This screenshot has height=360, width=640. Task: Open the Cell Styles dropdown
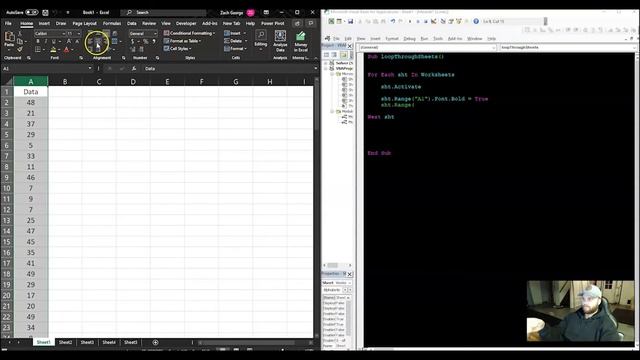[178, 49]
